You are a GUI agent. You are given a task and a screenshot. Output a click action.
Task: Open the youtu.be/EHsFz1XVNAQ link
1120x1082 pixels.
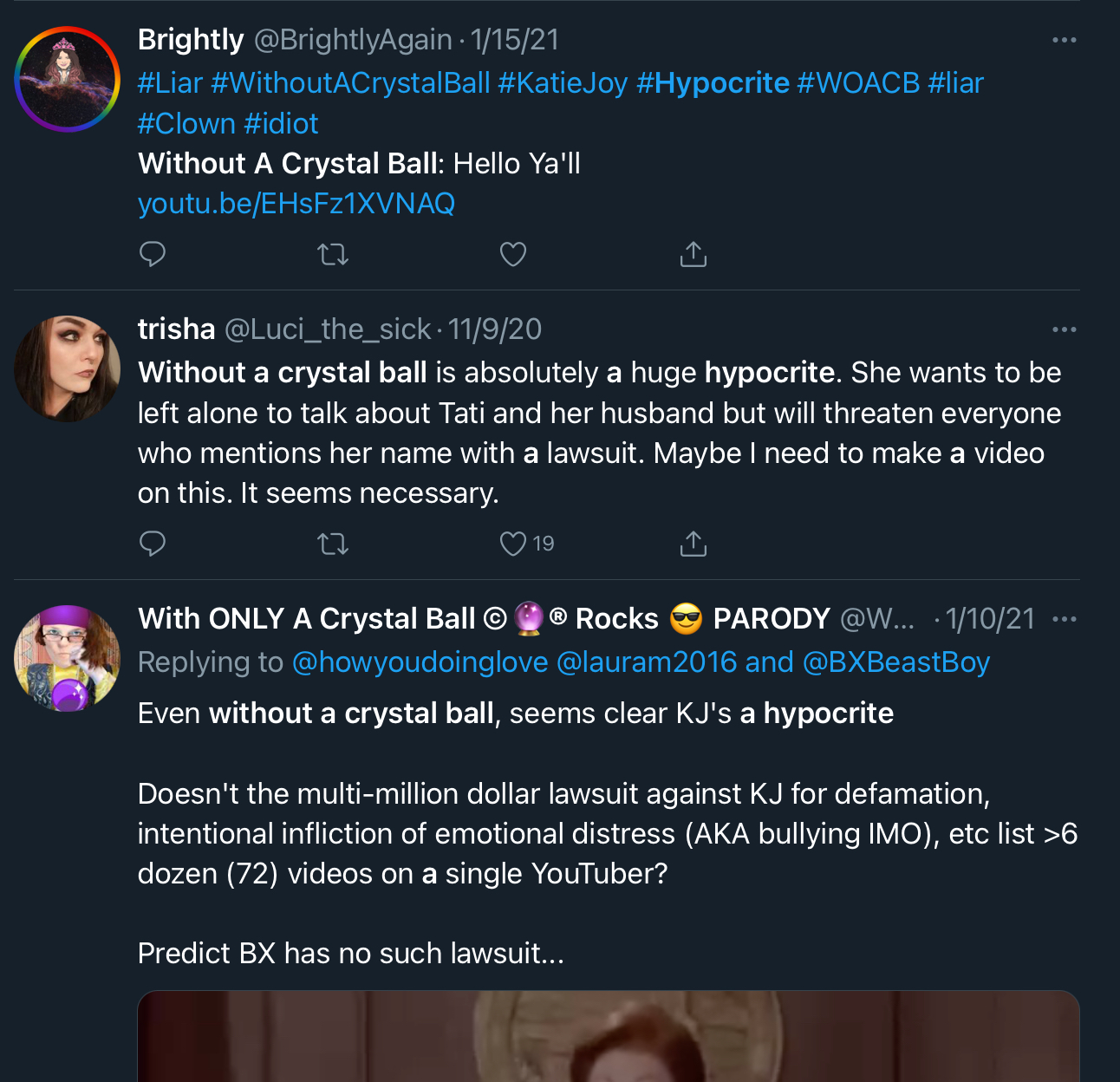[x=296, y=203]
